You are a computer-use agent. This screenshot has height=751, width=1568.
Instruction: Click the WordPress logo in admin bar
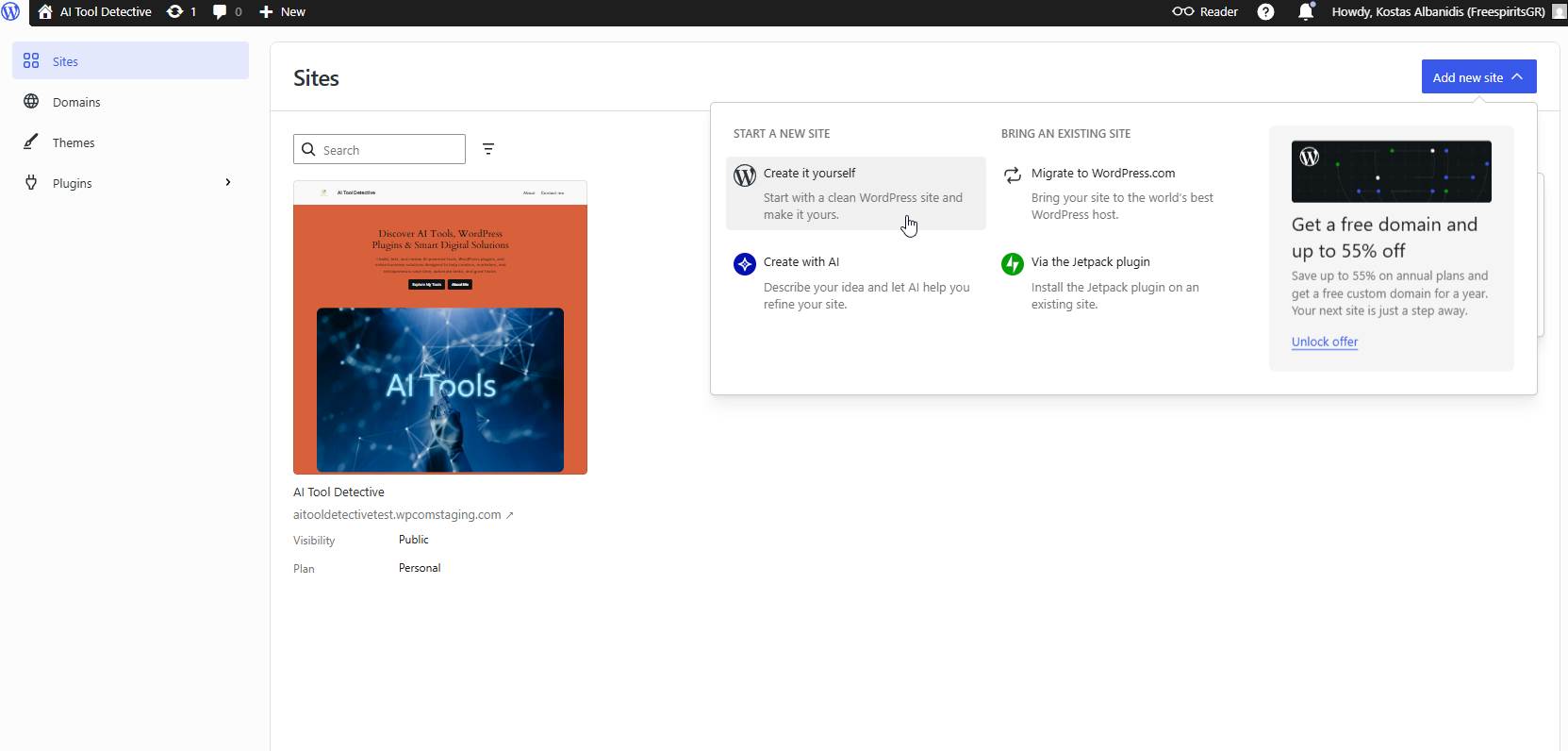[x=10, y=12]
